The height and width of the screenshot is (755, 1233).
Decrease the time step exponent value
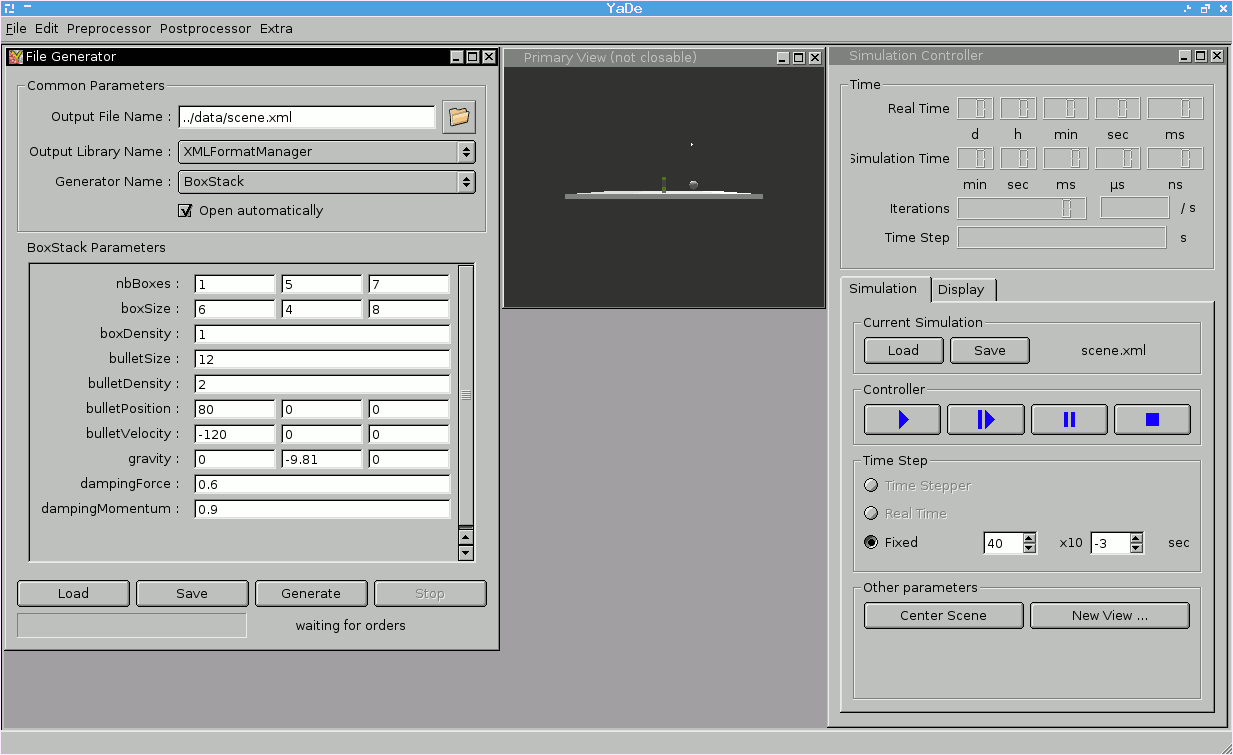(1136, 548)
